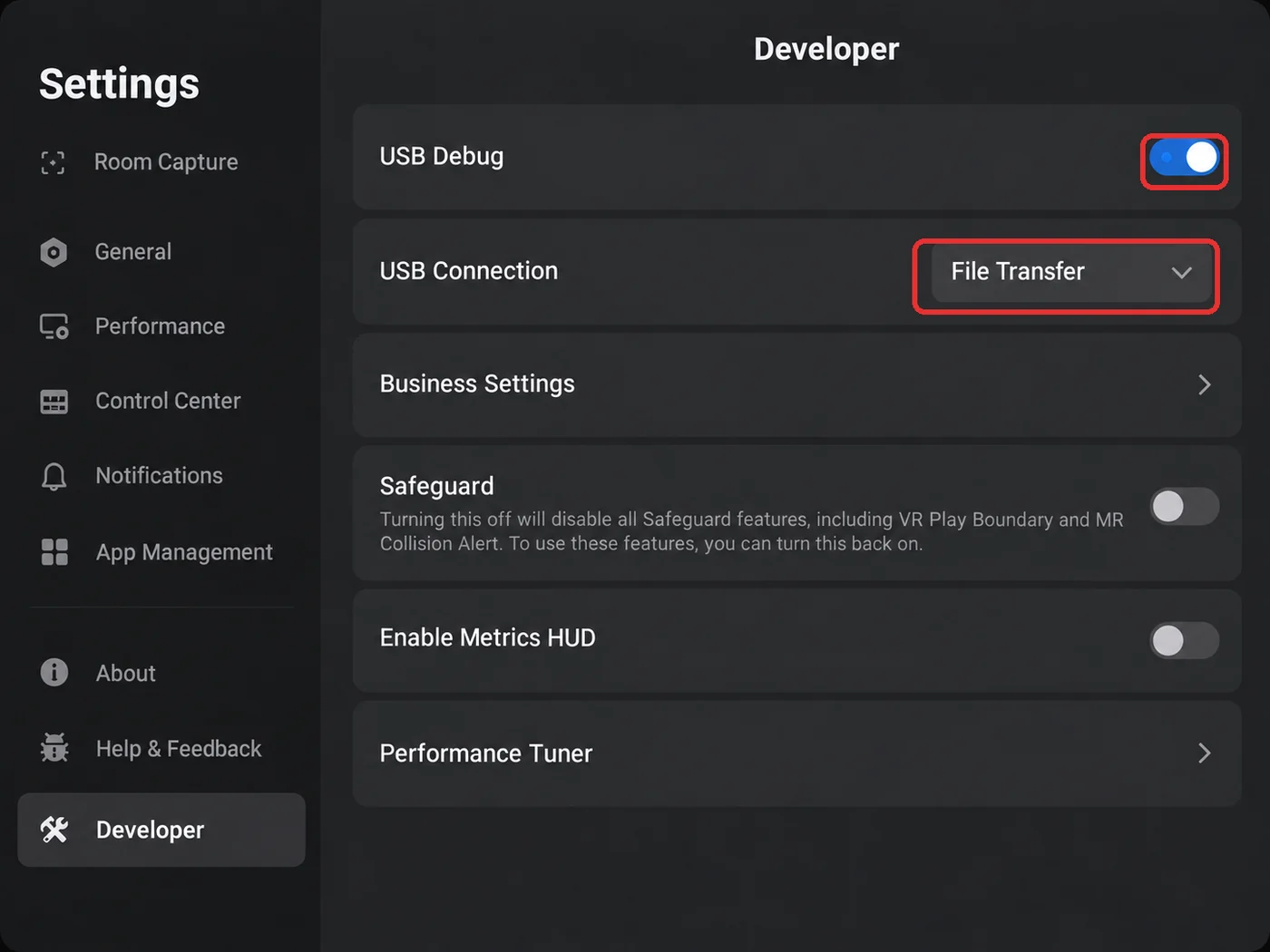Click the USB Connection label
Viewport: 1270px width, 952px height.
coord(469,271)
